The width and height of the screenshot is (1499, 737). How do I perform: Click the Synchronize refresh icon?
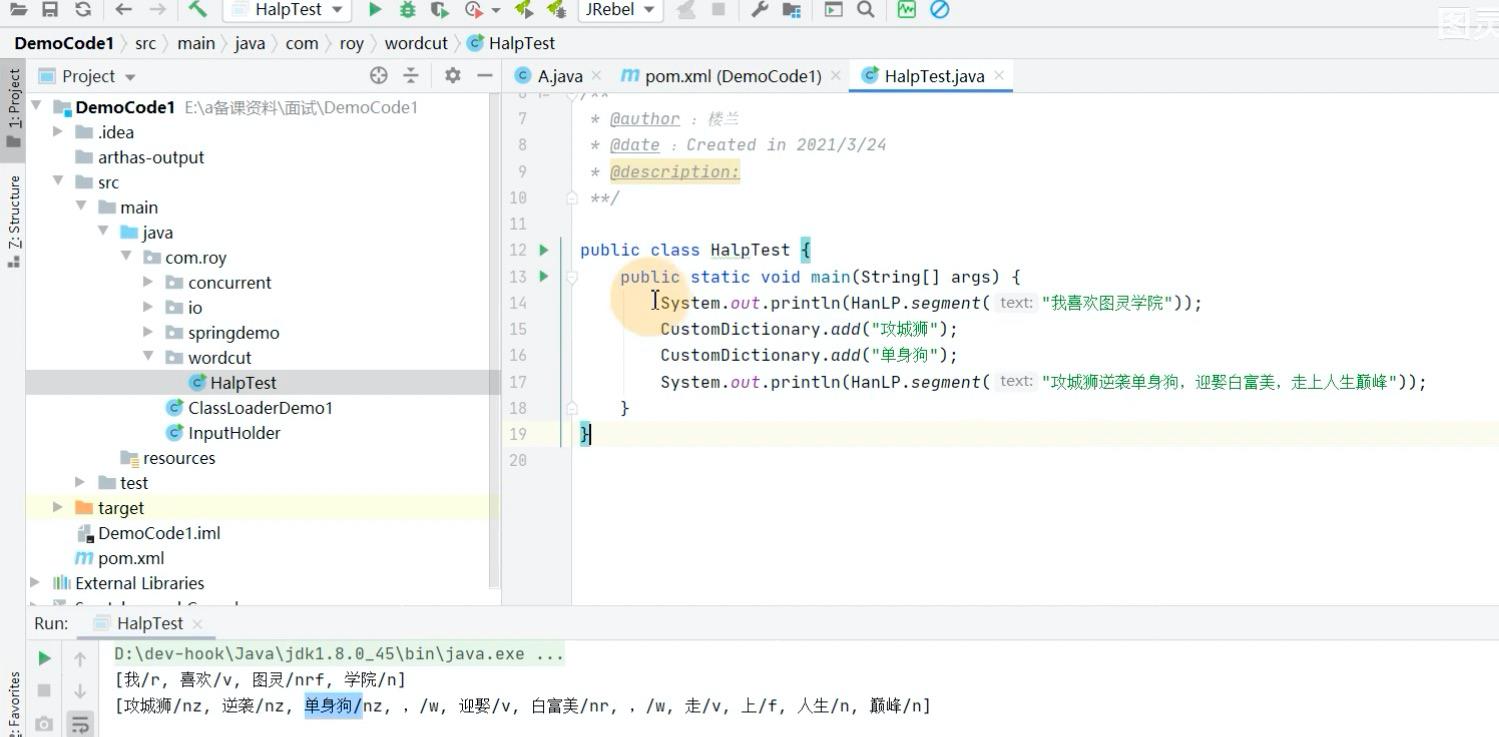(83, 10)
